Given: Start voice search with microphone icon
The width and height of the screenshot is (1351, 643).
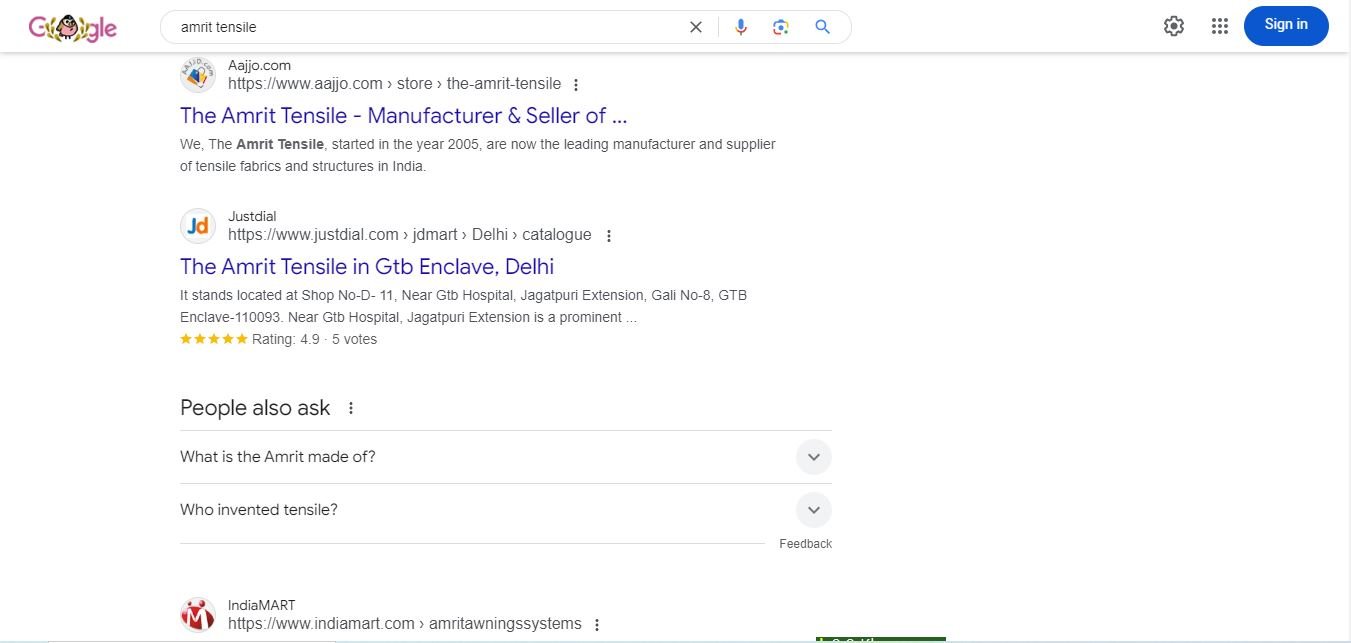Looking at the screenshot, I should pyautogui.click(x=741, y=27).
